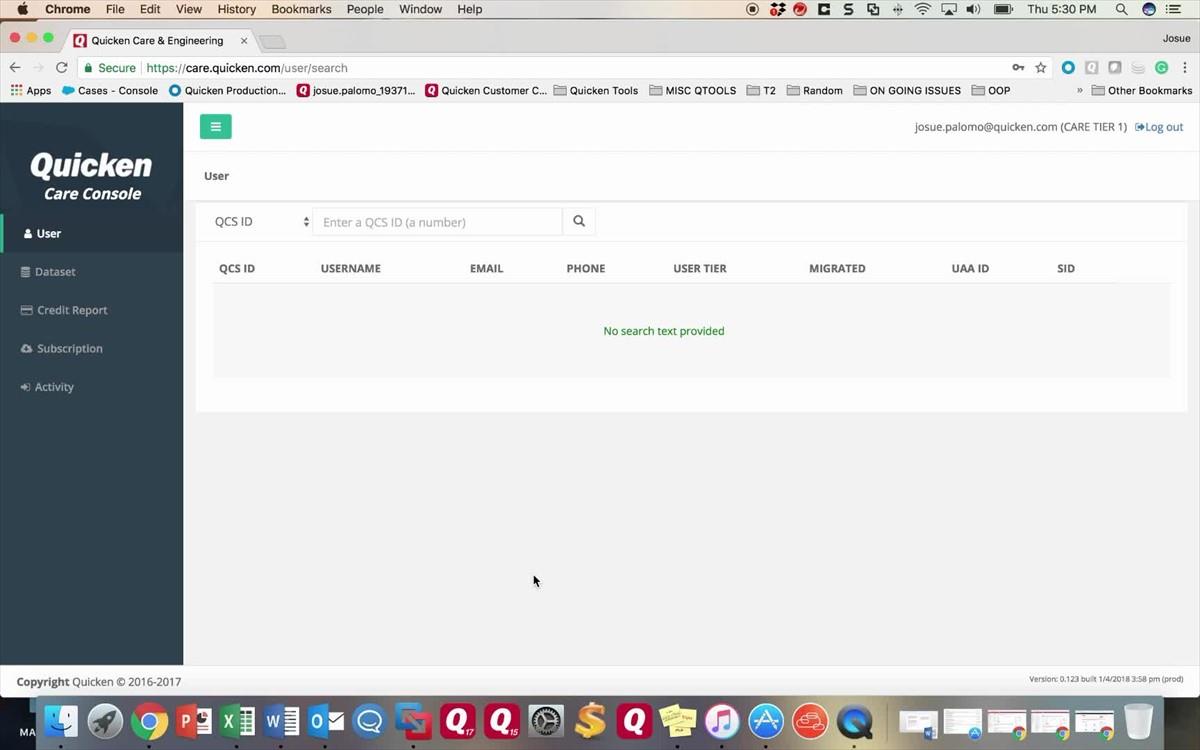Image resolution: width=1200 pixels, height=750 pixels.
Task: Open Activity in the sidebar
Action: click(x=54, y=387)
